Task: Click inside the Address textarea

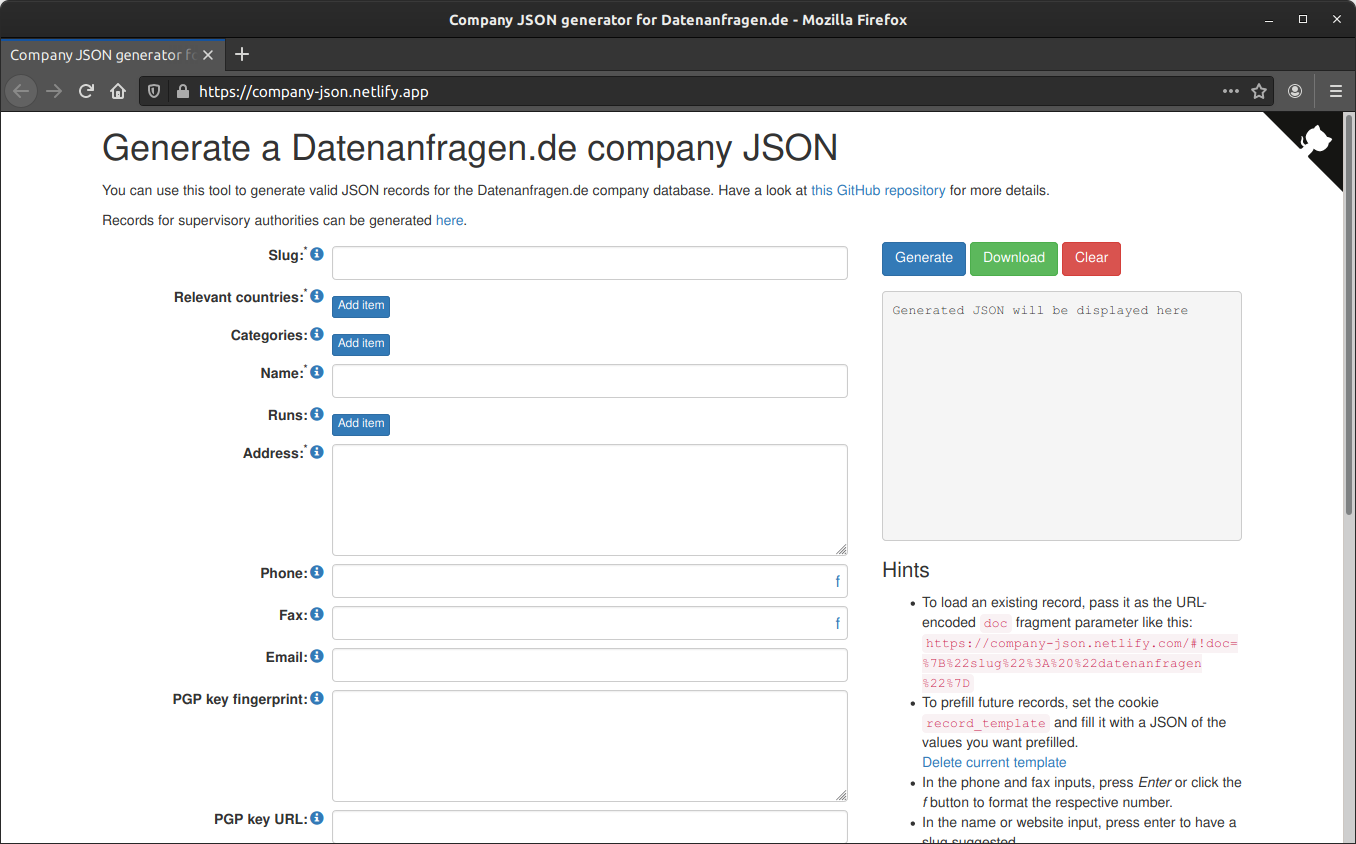Action: click(x=590, y=500)
